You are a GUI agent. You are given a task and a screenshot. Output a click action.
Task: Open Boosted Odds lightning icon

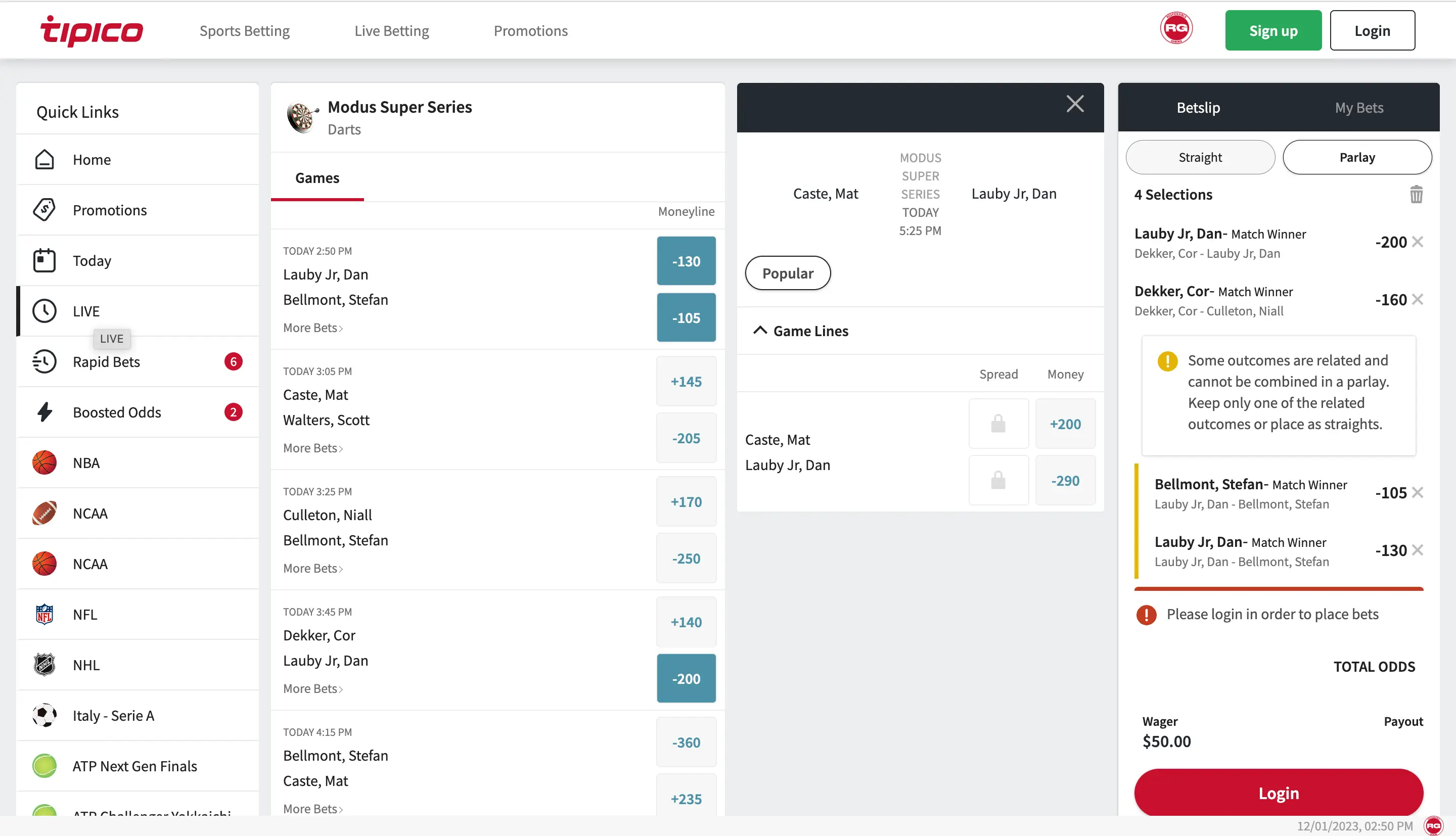[44, 412]
